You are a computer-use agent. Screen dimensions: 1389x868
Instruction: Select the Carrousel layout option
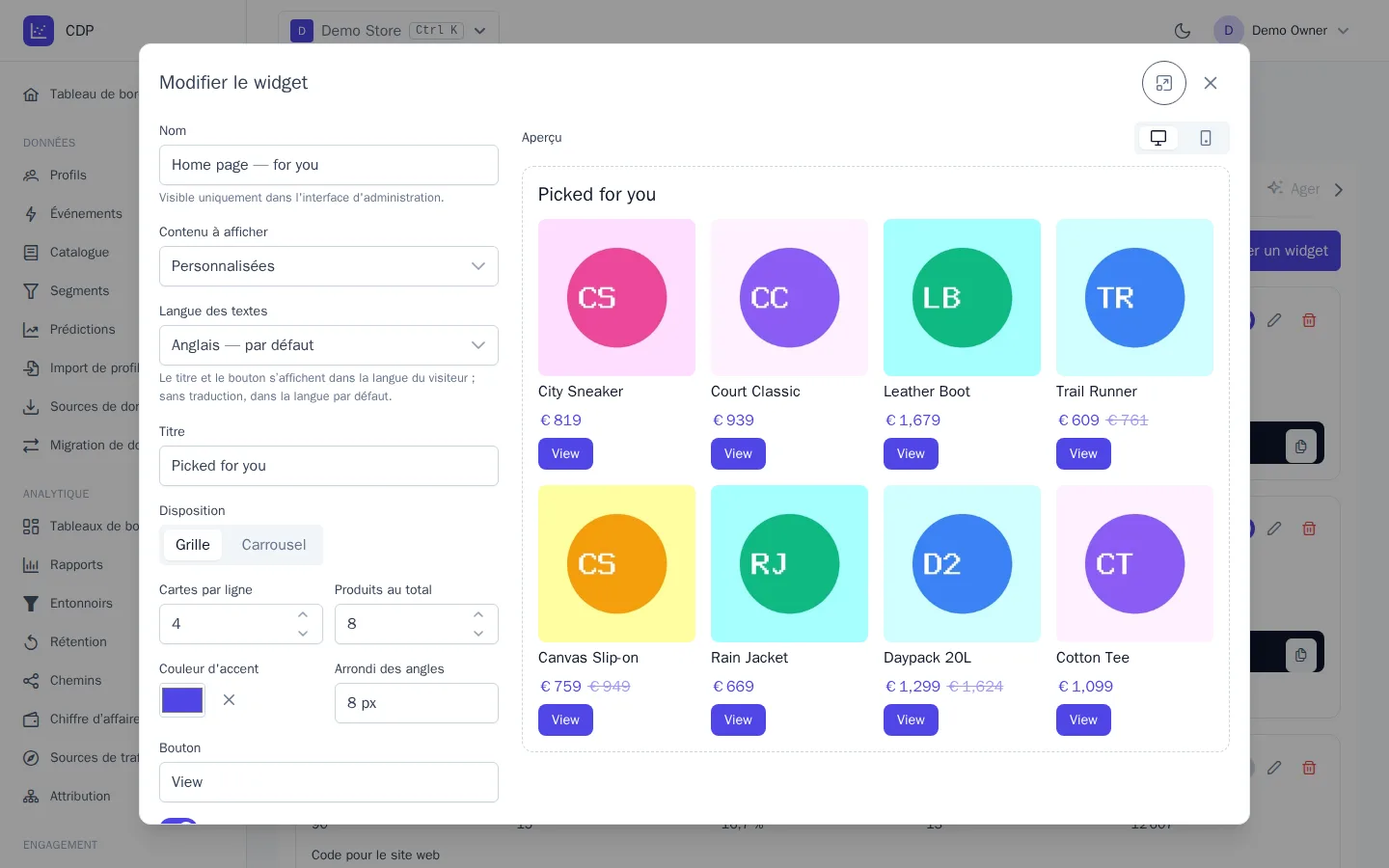point(274,545)
